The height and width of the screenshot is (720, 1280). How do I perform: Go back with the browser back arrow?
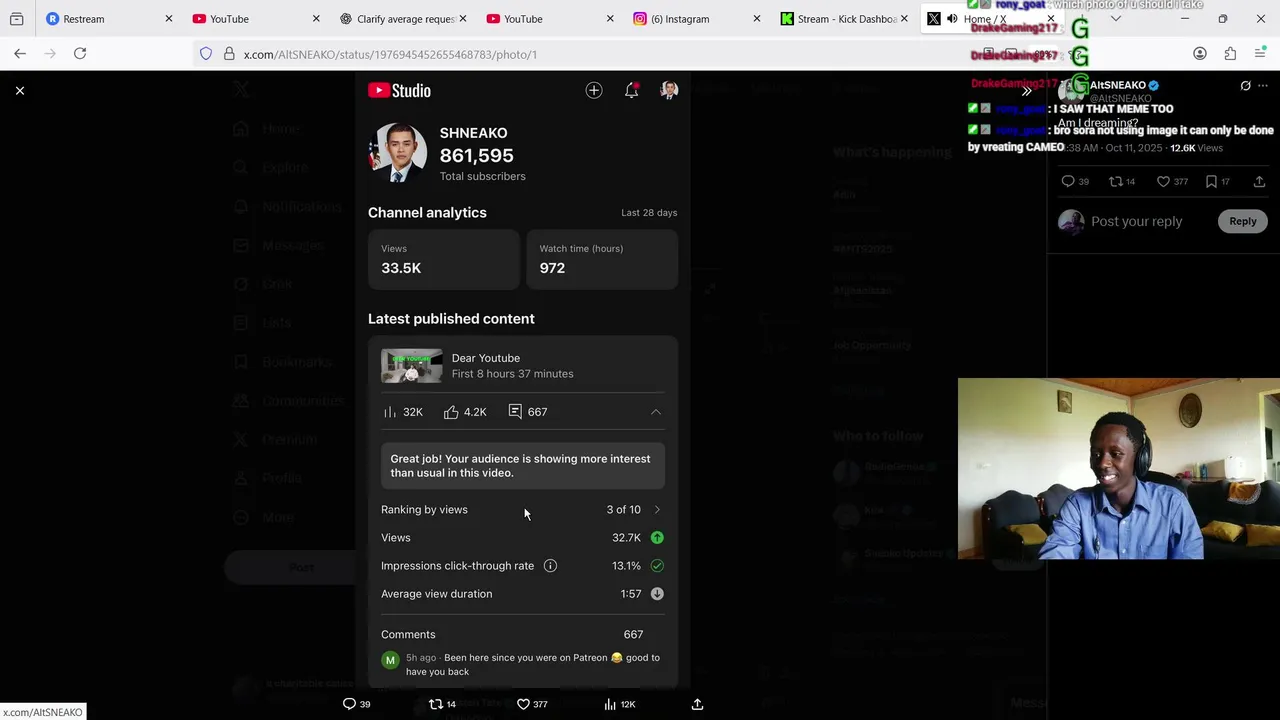(20, 54)
